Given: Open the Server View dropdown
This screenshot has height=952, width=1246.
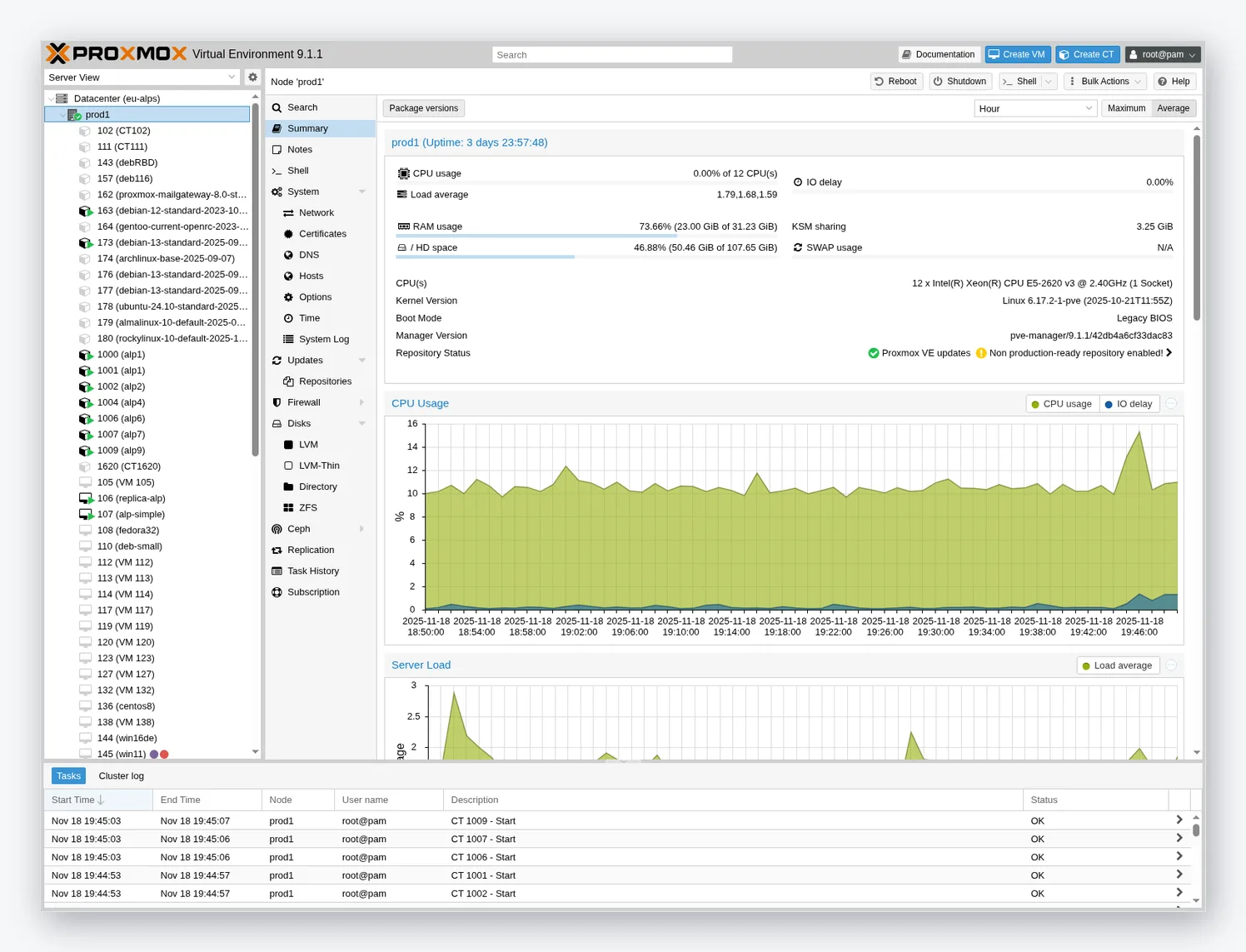Looking at the screenshot, I should tap(142, 77).
